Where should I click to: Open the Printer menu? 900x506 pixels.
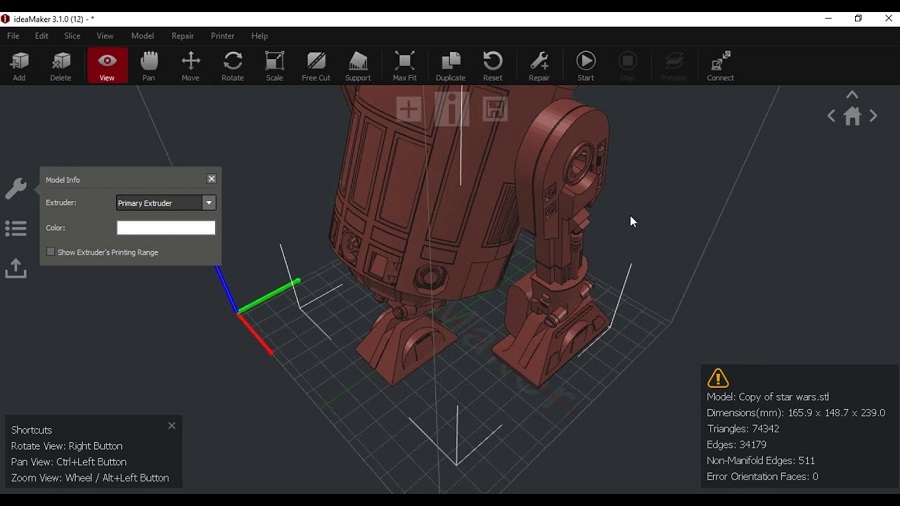pos(223,36)
